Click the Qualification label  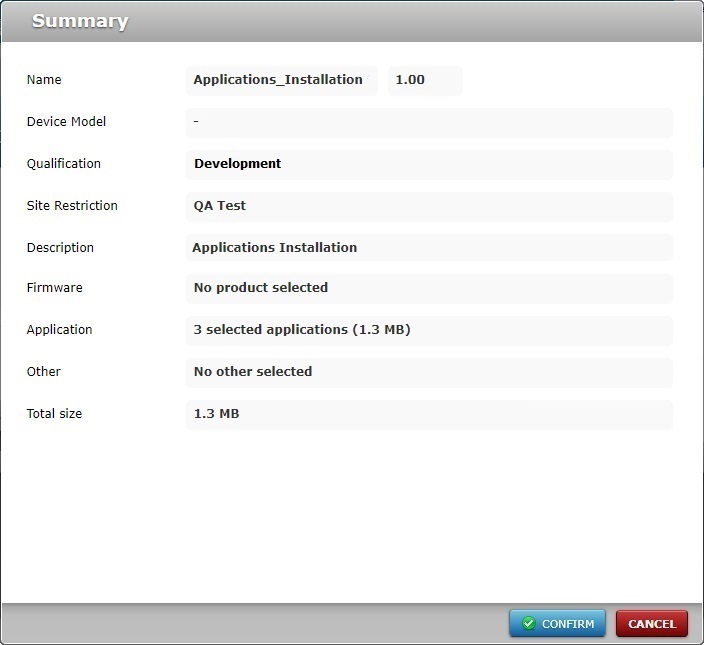coord(64,164)
